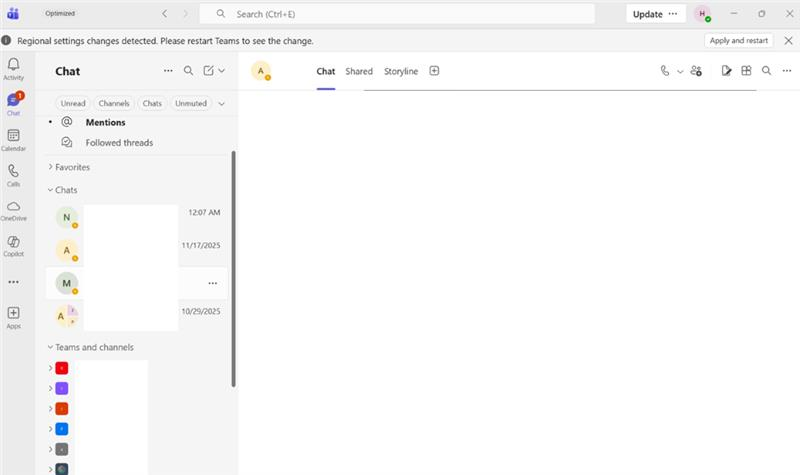Open the ellipsis menu beside Update
Viewport: 800px width, 475px height.
[673, 14]
